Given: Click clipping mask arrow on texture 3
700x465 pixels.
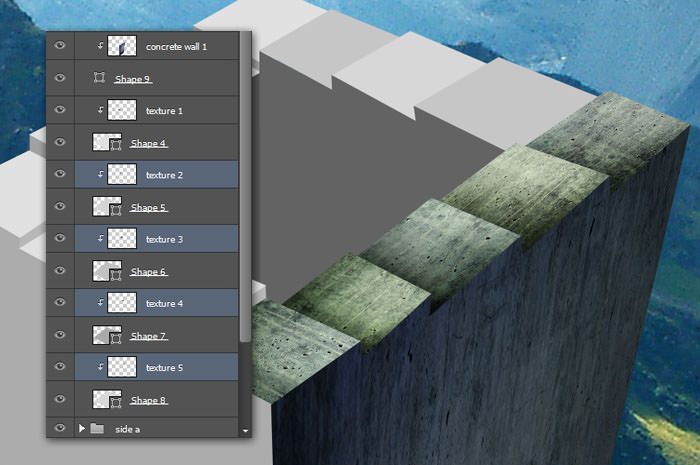Looking at the screenshot, I should tap(100, 238).
